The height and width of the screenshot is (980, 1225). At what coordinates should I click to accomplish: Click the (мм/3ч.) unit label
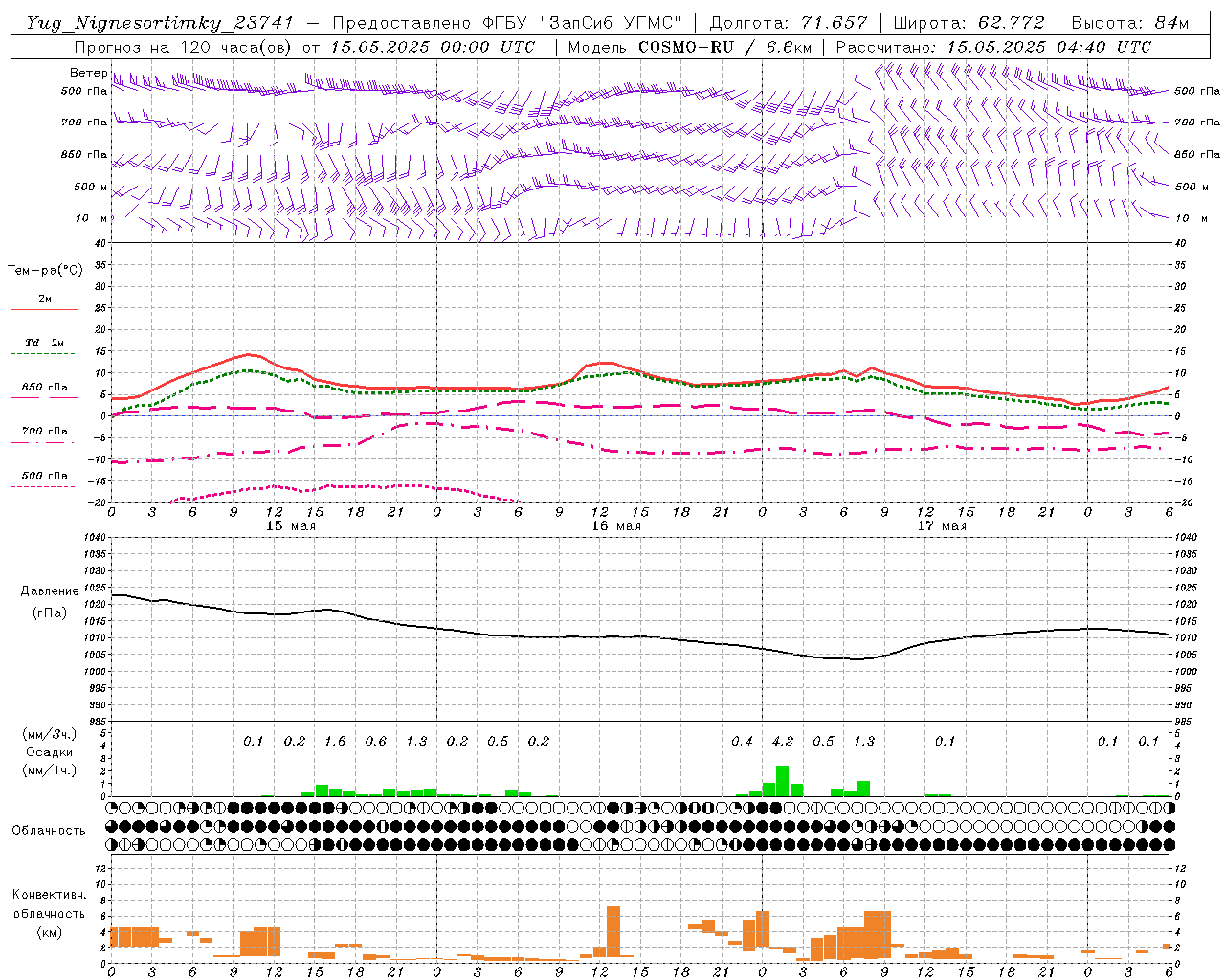click(49, 734)
